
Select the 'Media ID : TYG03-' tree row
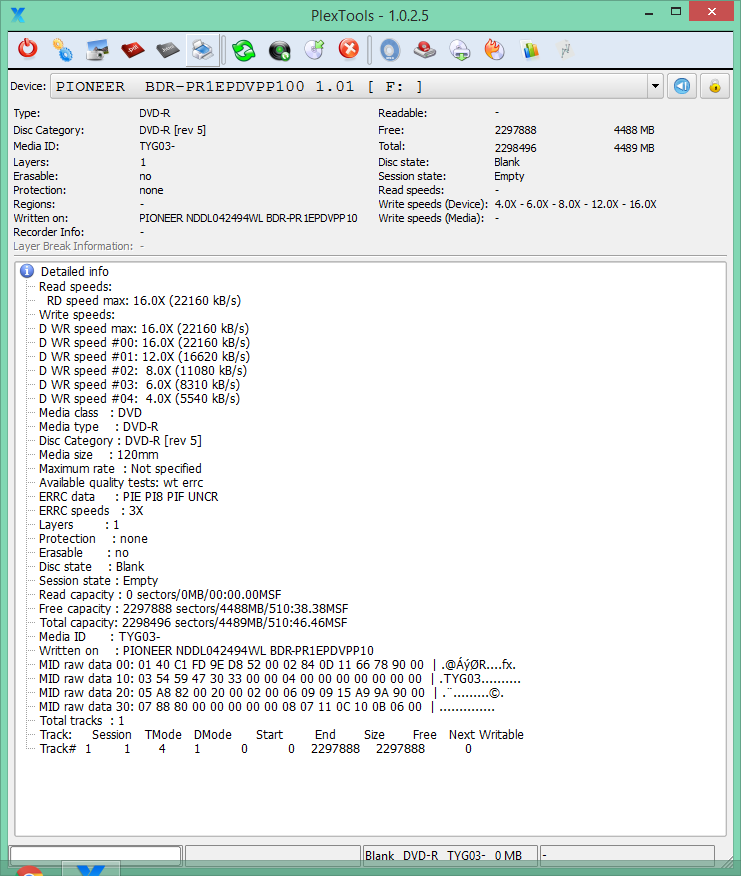tap(99, 636)
